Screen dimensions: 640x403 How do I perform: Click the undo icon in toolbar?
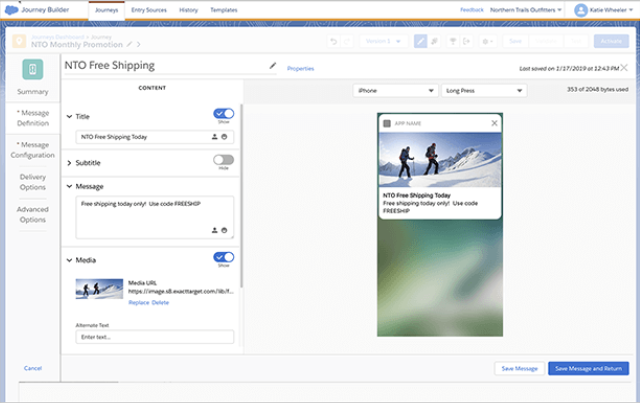(x=333, y=41)
